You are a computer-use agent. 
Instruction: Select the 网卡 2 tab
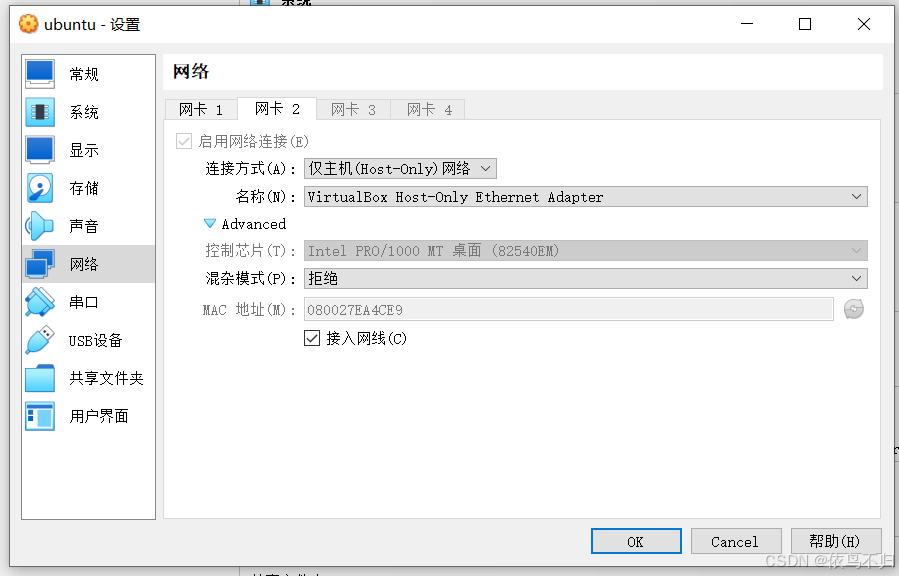coord(277,108)
